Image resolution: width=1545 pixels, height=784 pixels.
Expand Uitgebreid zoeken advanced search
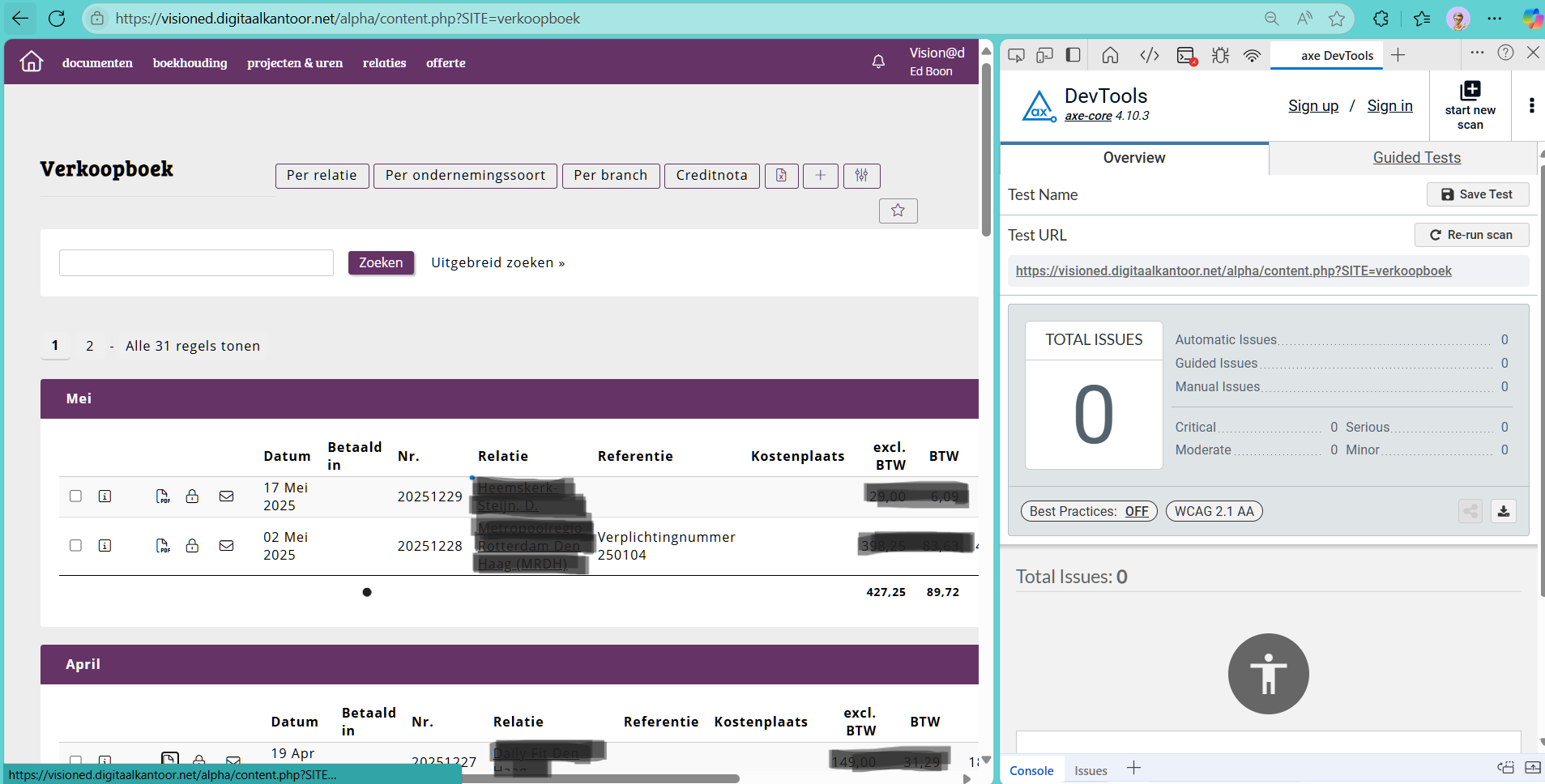(x=497, y=263)
